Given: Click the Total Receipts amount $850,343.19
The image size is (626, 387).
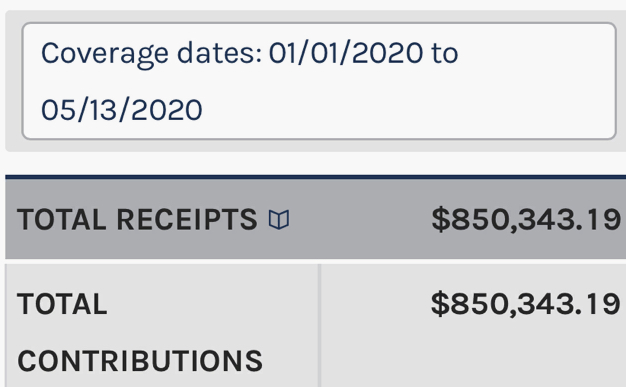Looking at the screenshot, I should (x=526, y=219).
